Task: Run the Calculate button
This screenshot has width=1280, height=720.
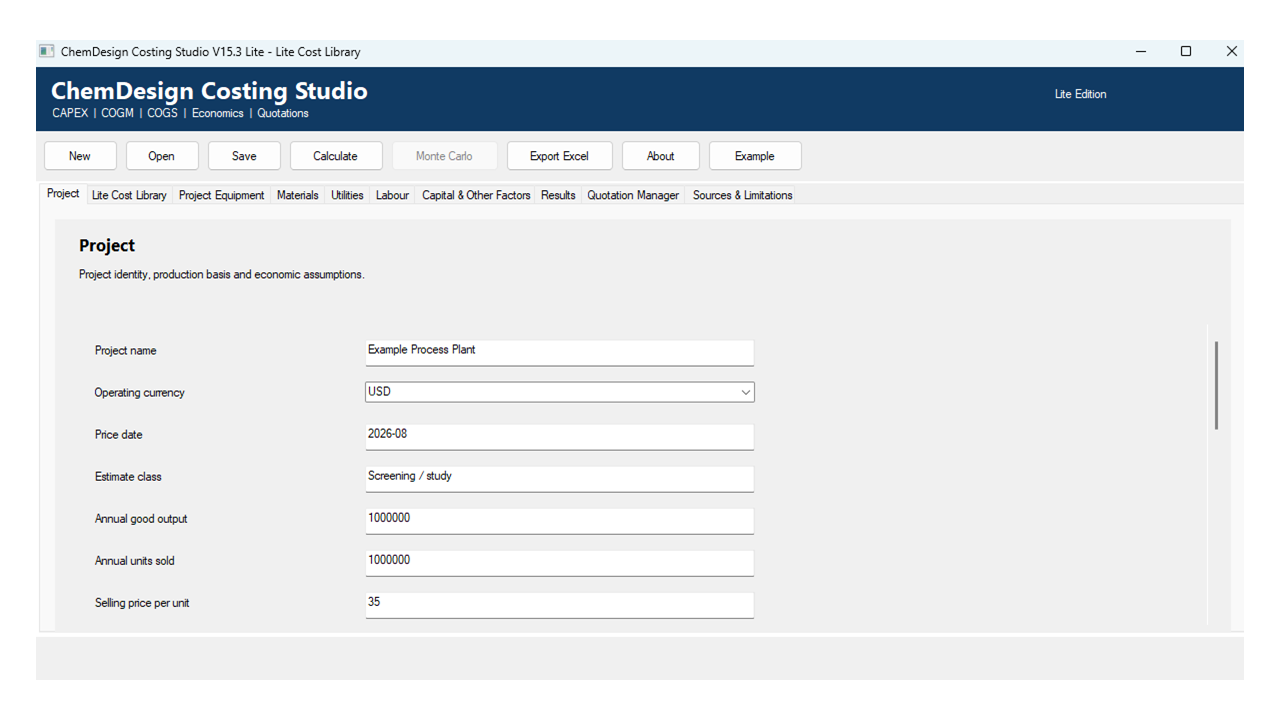Action: tap(336, 156)
